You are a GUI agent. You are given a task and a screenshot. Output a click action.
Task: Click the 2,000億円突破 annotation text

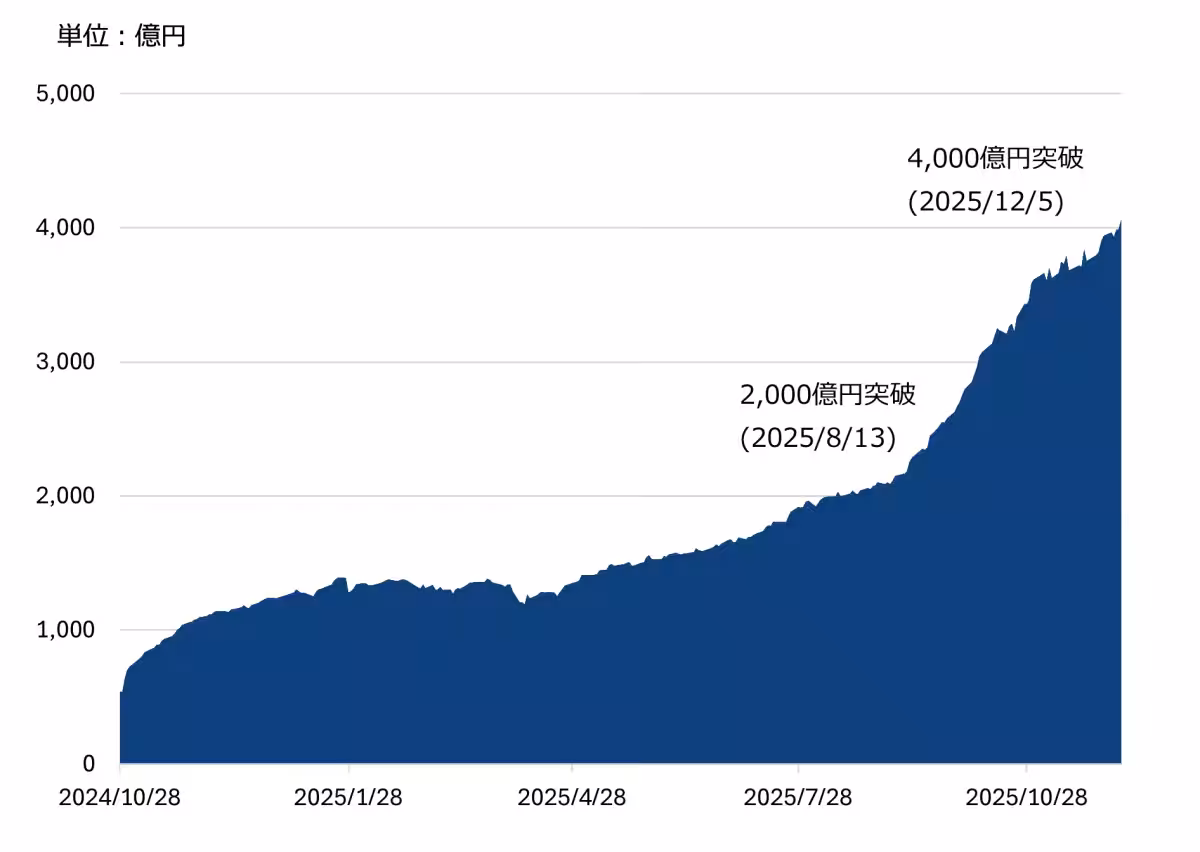coord(828,394)
